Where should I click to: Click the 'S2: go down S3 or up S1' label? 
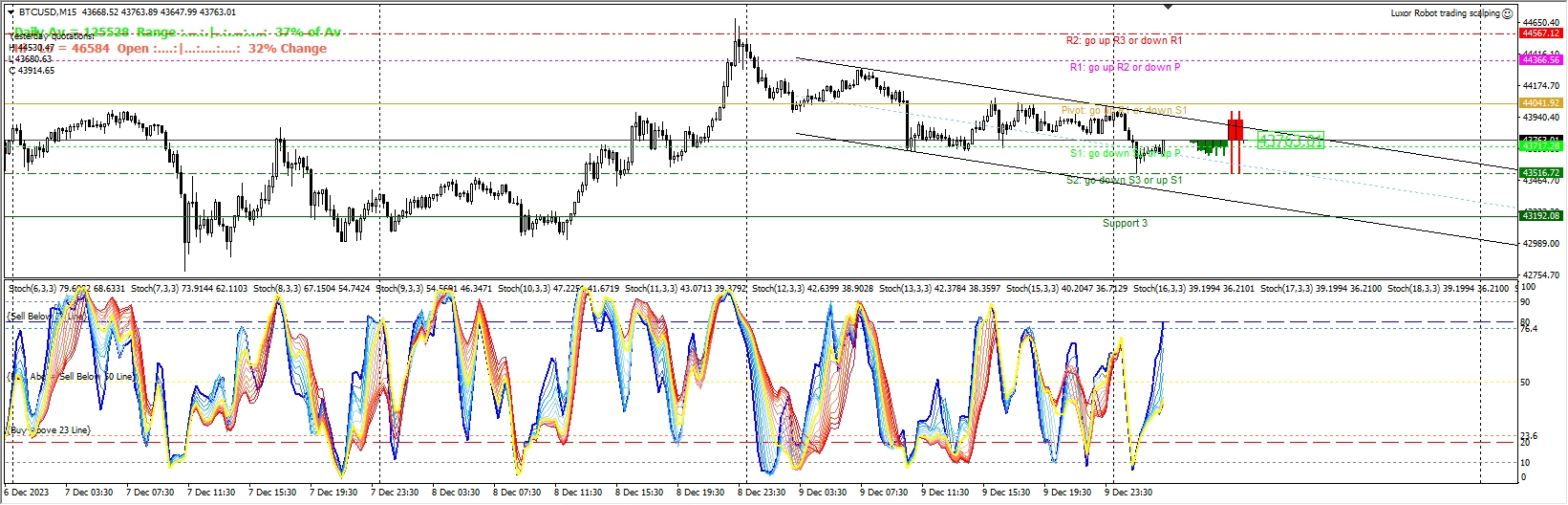pos(1124,181)
